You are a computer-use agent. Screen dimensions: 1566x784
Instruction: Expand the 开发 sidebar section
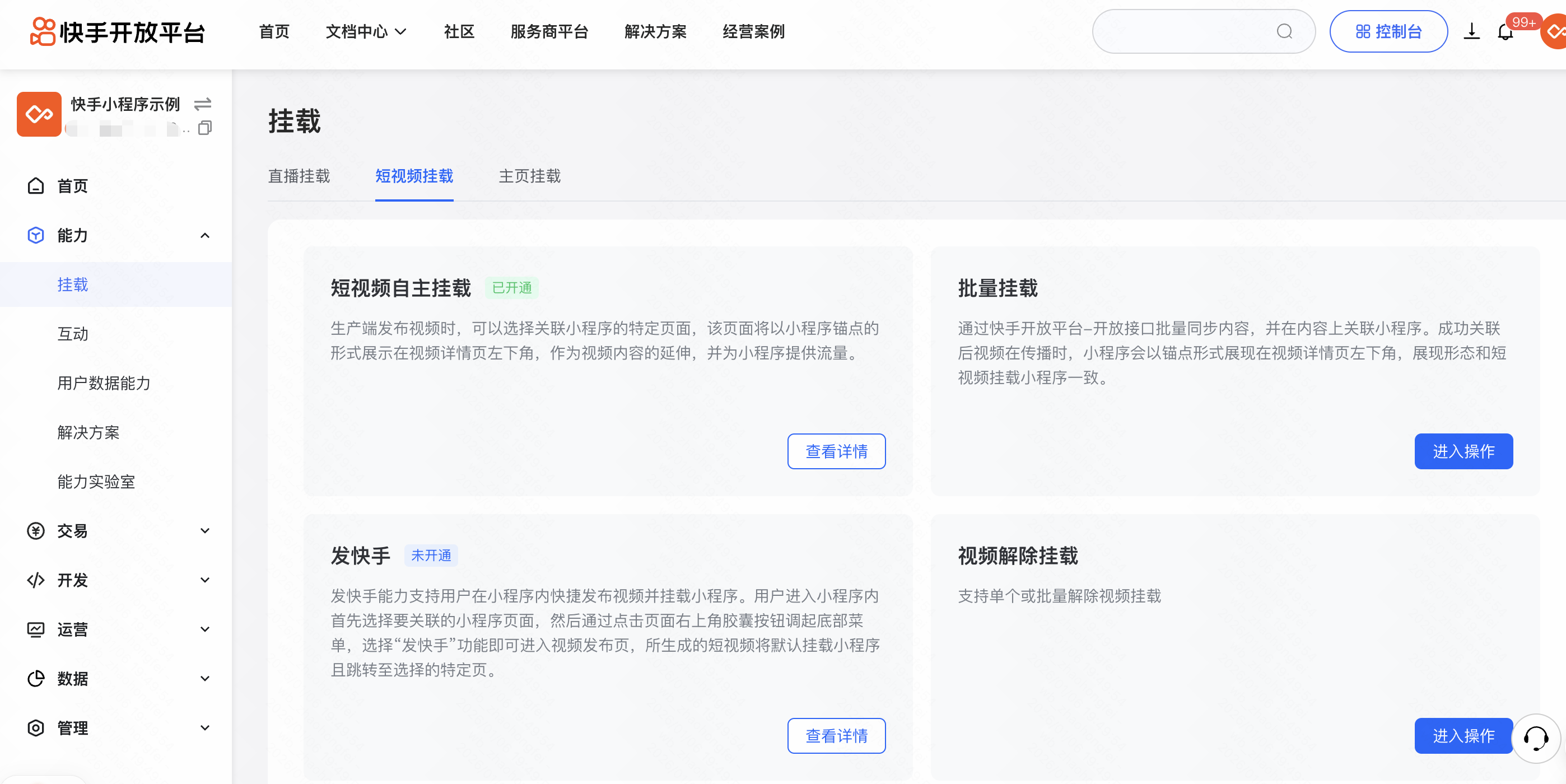tap(205, 580)
